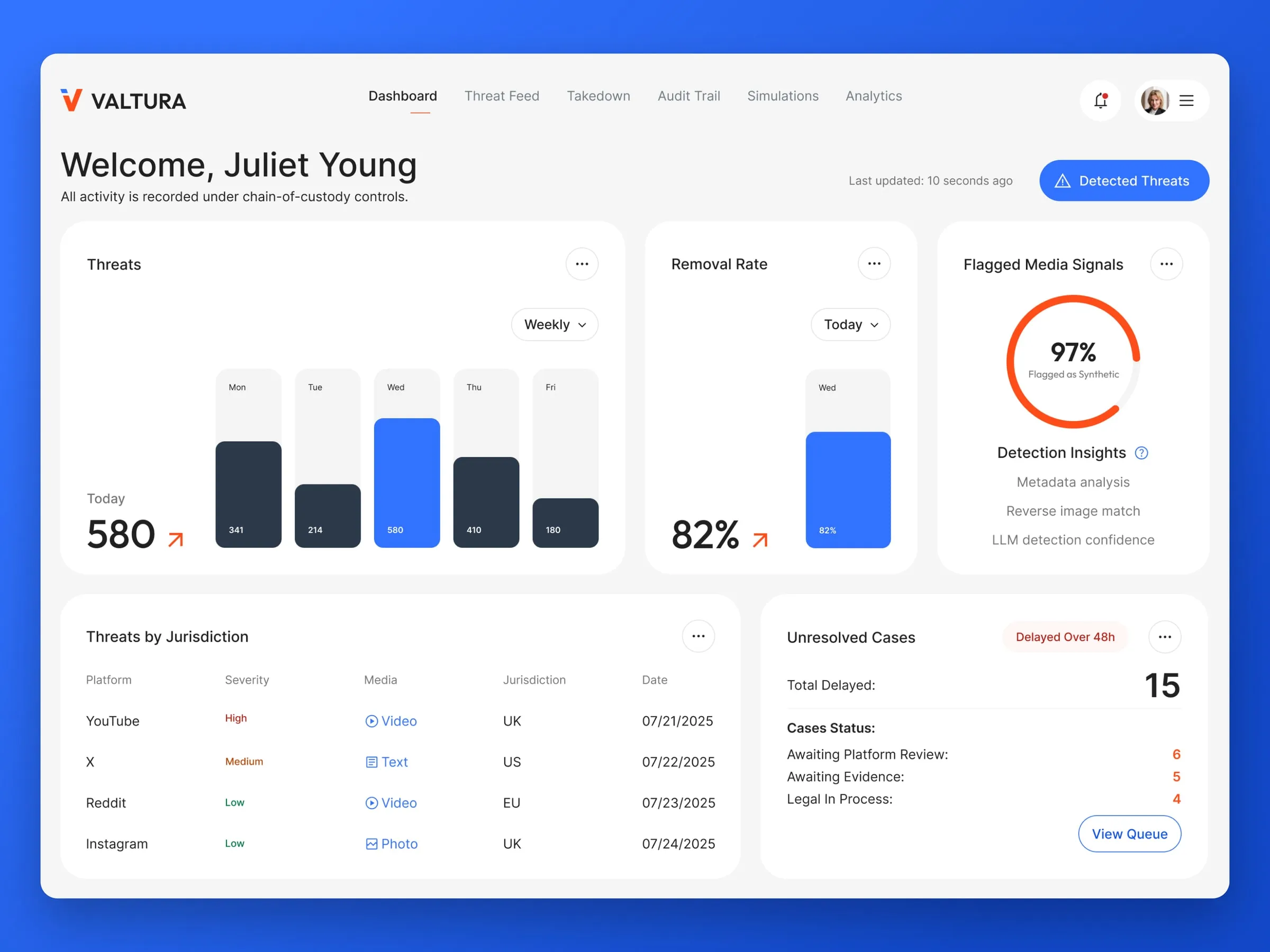This screenshot has width=1270, height=952.
Task: Click the Valtura logo
Action: pyautogui.click(x=123, y=100)
